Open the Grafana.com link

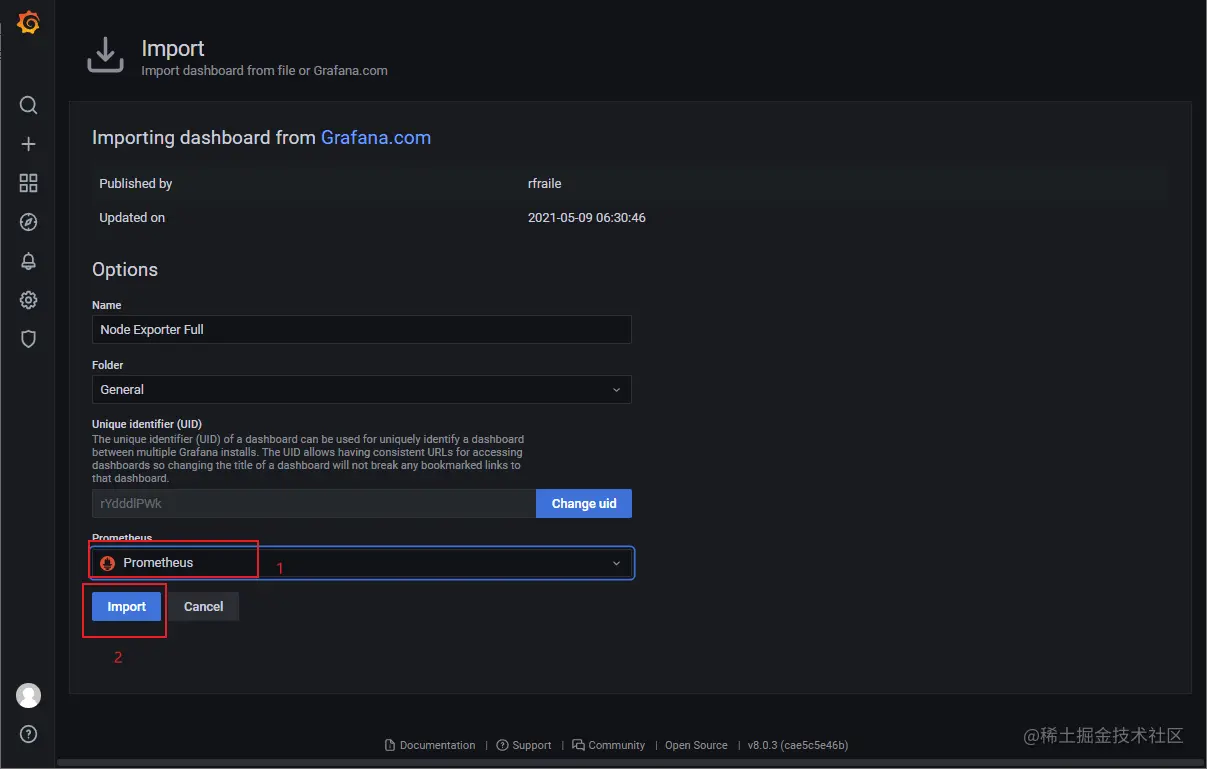tap(376, 138)
